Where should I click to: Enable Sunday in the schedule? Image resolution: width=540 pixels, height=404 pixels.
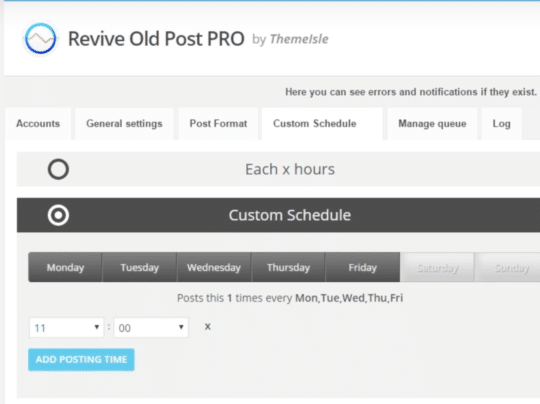tap(508, 267)
